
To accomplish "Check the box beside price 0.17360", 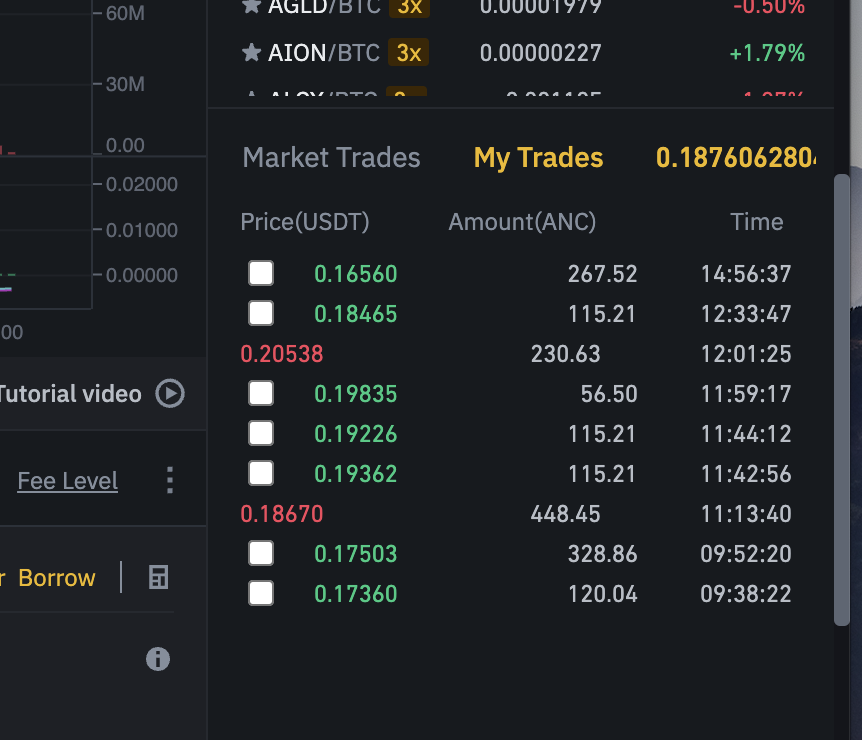I will tap(260, 593).
